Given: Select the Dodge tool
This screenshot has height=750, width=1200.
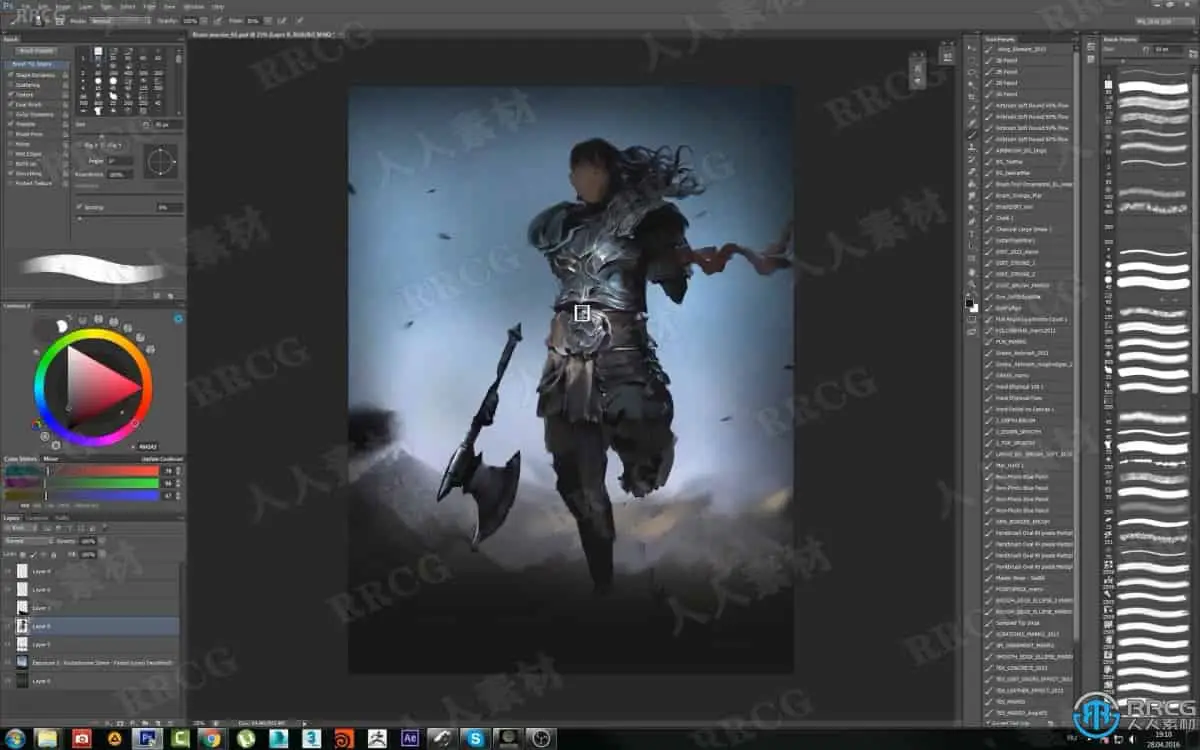Looking at the screenshot, I should click(972, 208).
